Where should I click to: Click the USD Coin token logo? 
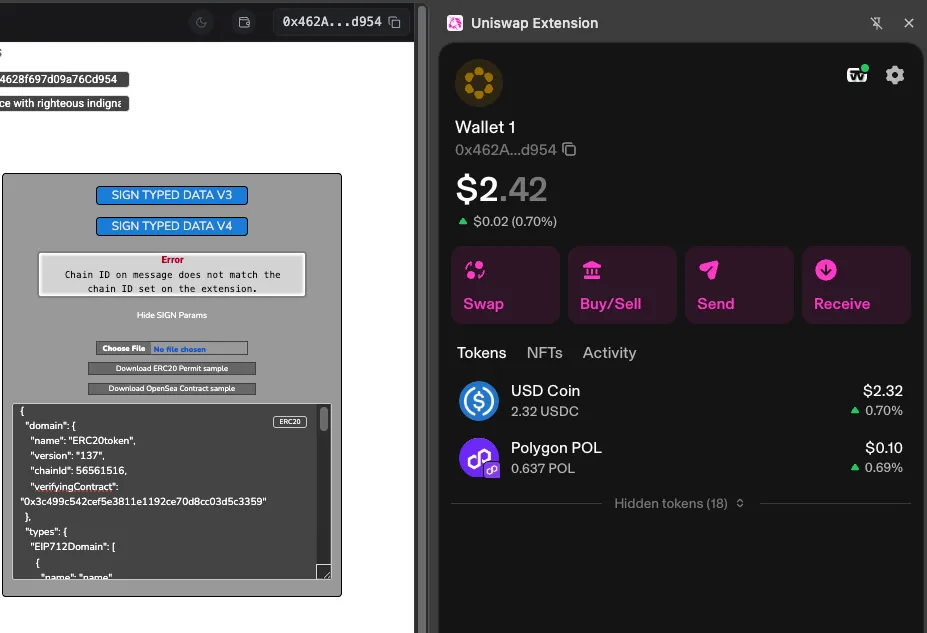(478, 399)
